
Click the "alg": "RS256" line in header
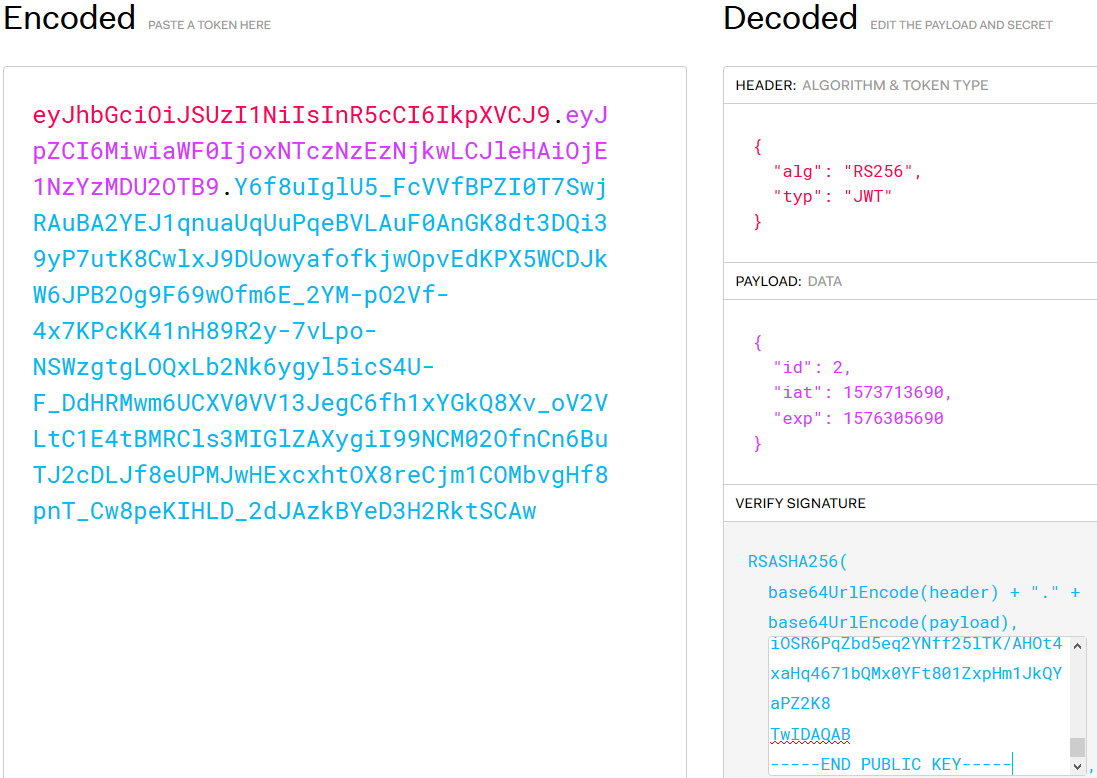(847, 171)
